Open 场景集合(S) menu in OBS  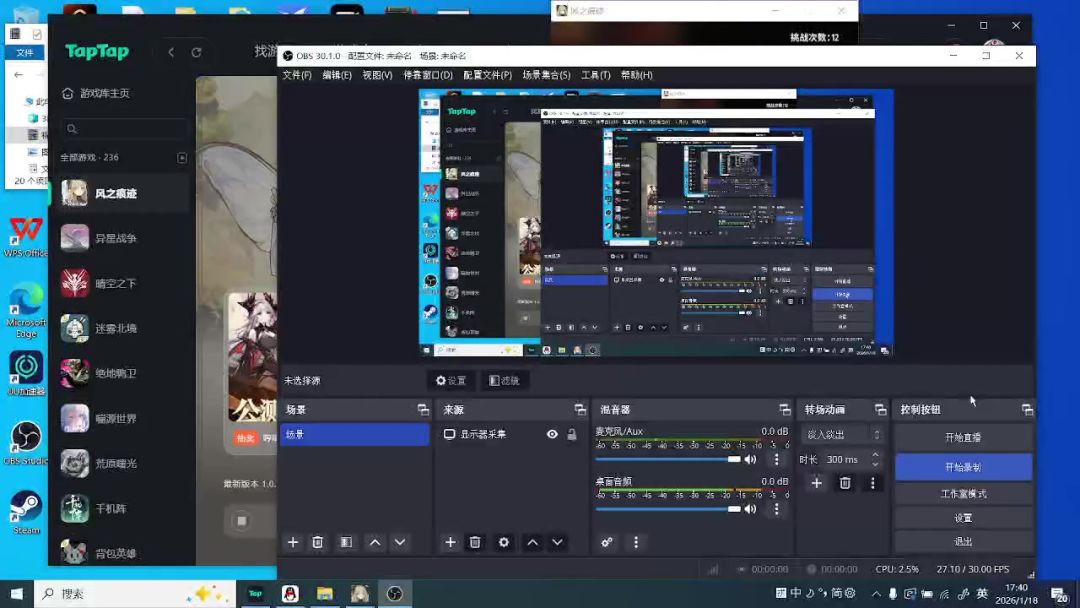(546, 75)
